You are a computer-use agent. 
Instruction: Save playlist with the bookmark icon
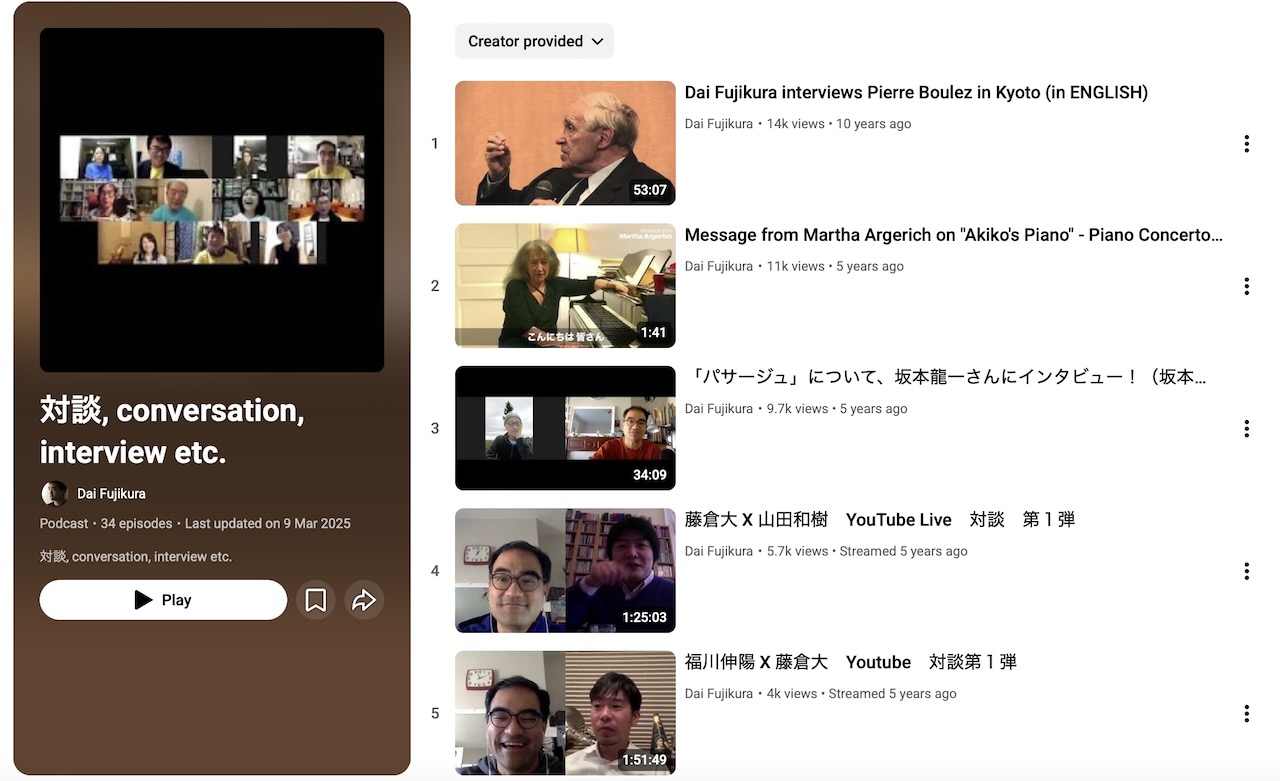point(316,600)
